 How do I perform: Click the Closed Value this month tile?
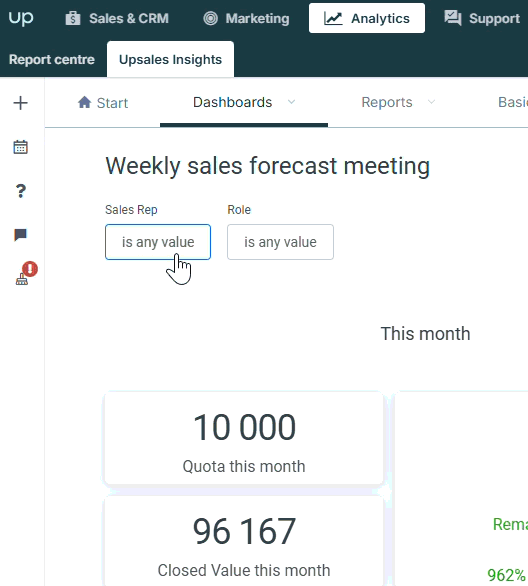tap(244, 541)
